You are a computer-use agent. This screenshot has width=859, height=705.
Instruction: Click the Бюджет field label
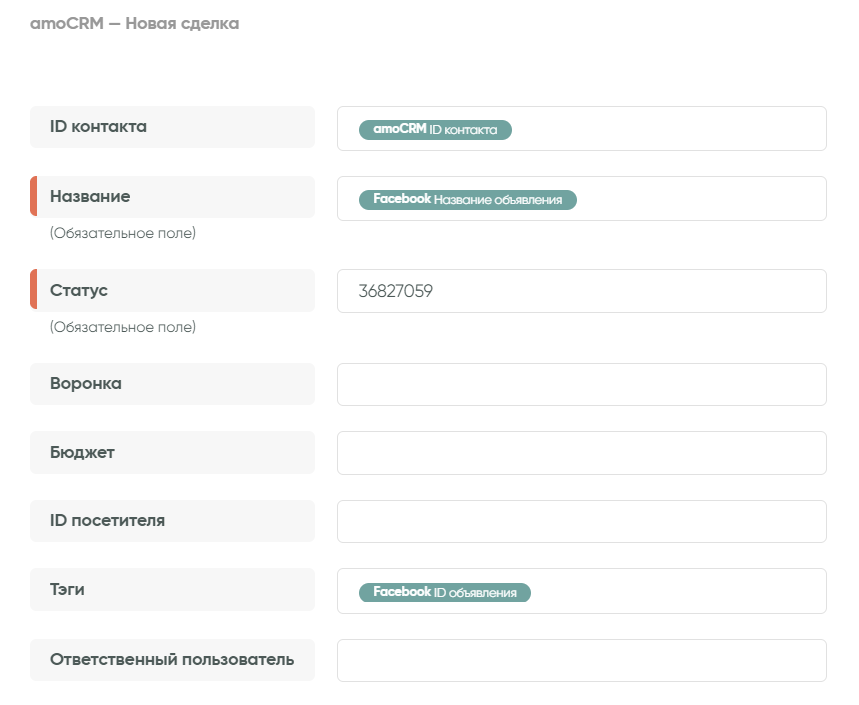pos(82,452)
